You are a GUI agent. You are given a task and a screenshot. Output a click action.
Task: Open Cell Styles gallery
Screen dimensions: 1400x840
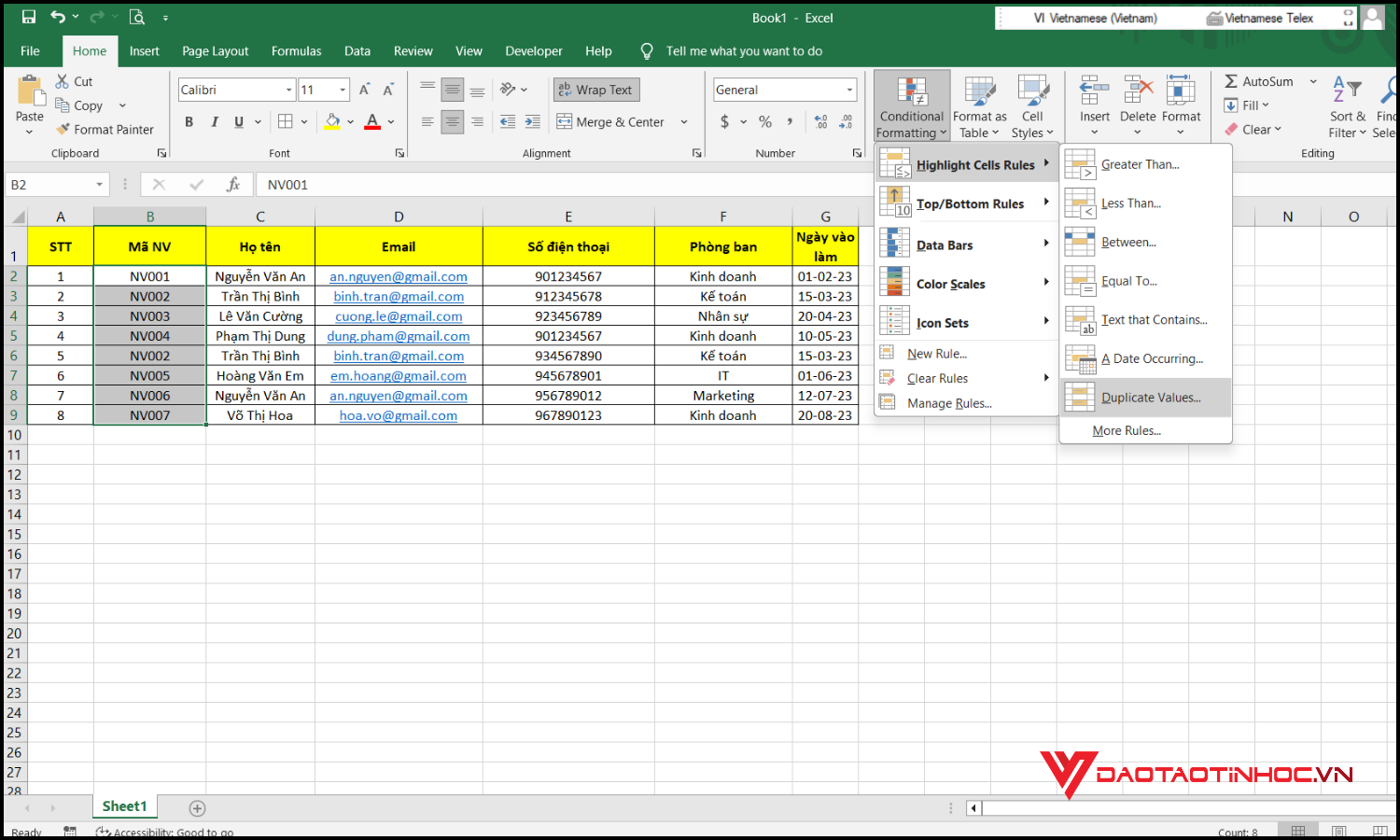[1032, 107]
